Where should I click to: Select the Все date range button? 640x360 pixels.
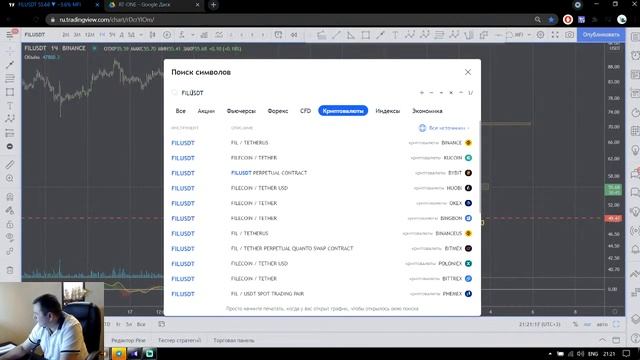click(x=141, y=324)
